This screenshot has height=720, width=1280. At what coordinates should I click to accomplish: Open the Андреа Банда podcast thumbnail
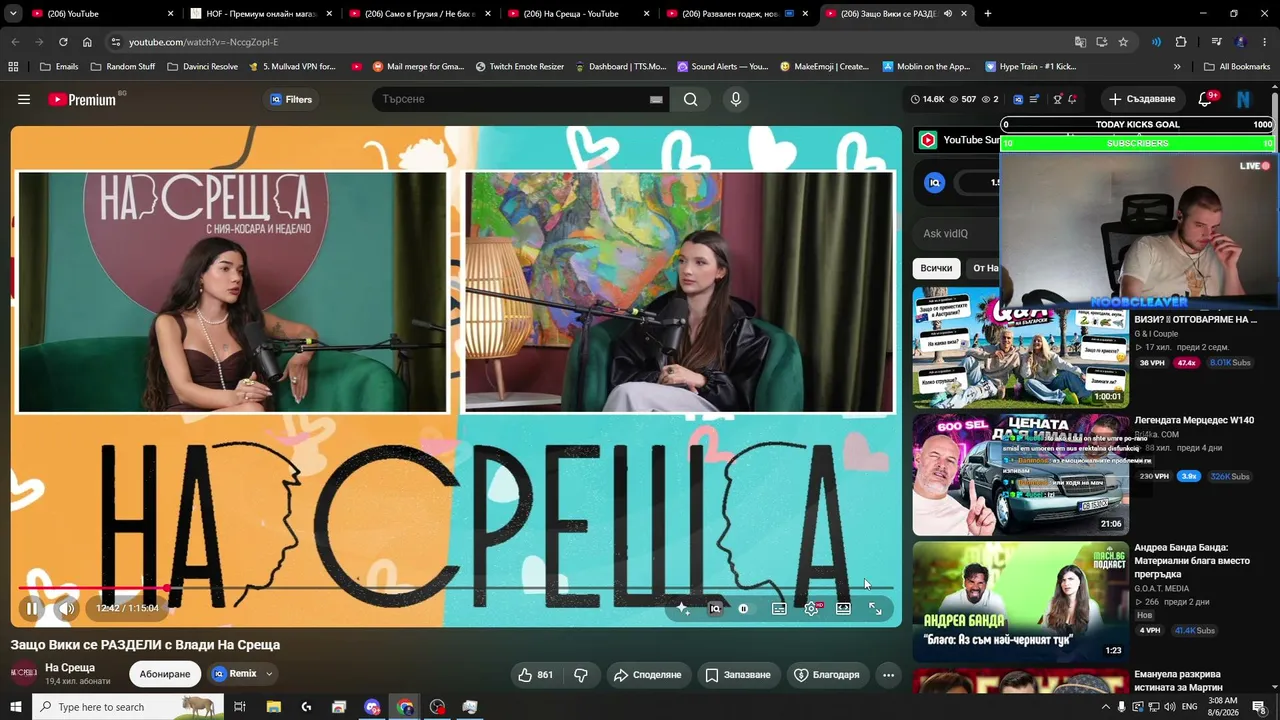click(x=1020, y=602)
